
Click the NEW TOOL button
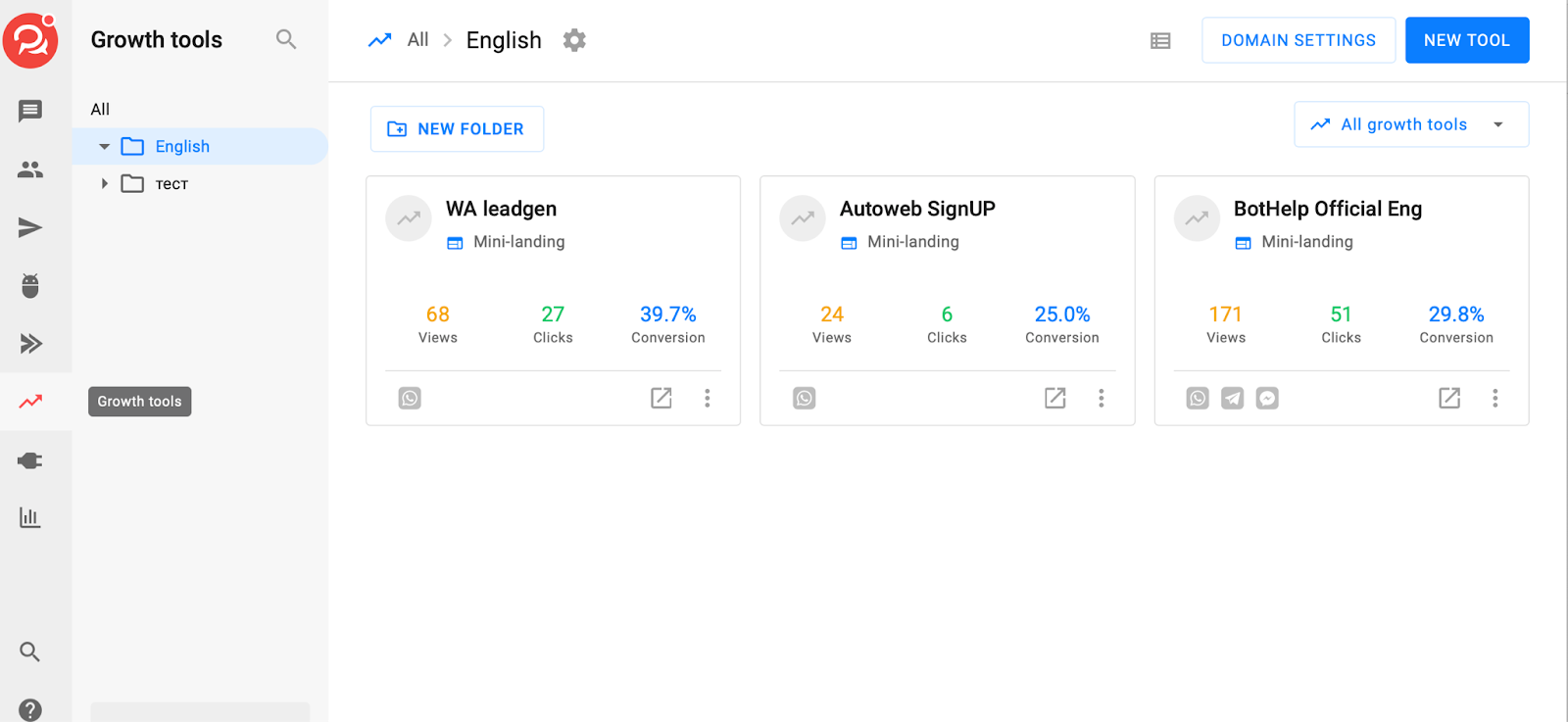1466,40
